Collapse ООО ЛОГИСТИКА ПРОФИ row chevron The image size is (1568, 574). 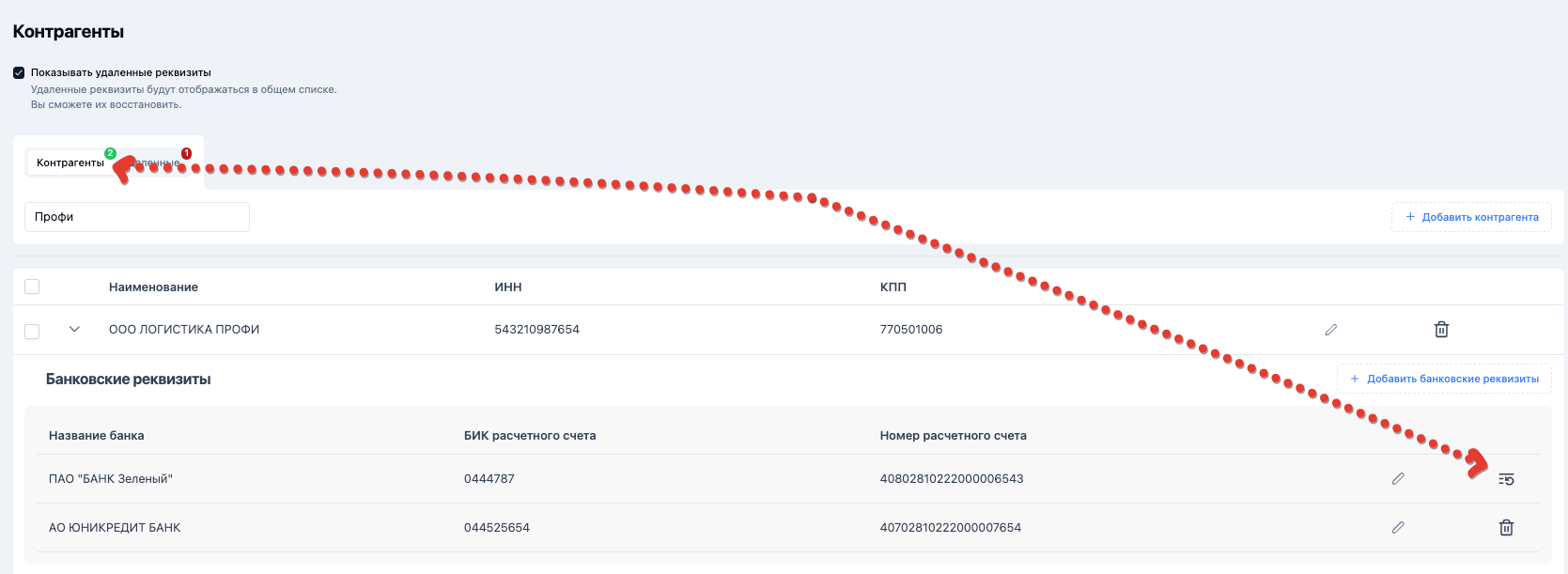pos(74,330)
